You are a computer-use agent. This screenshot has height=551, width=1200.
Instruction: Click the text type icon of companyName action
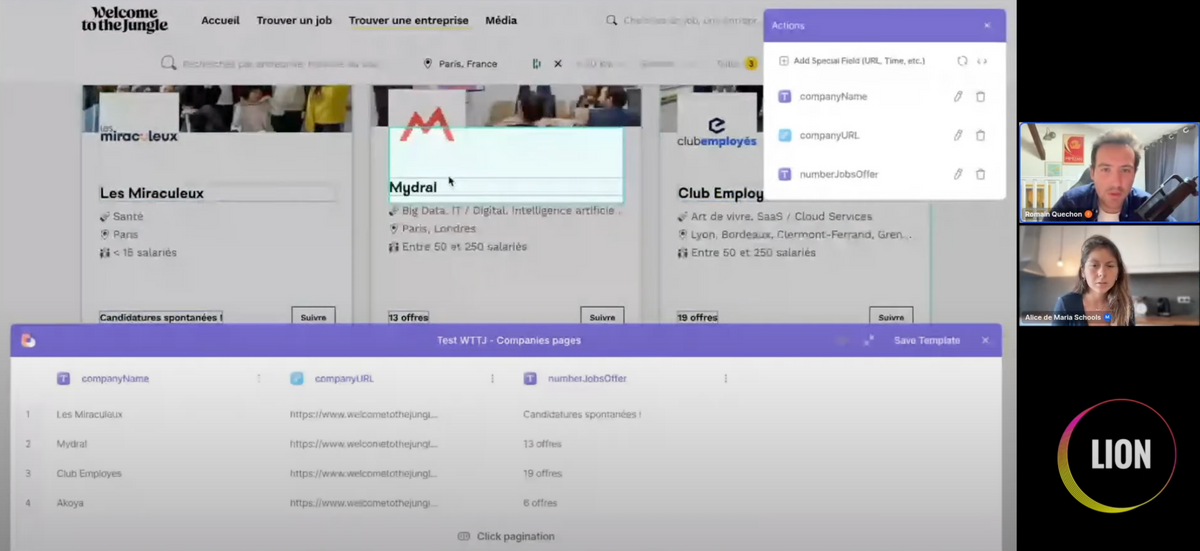785,97
